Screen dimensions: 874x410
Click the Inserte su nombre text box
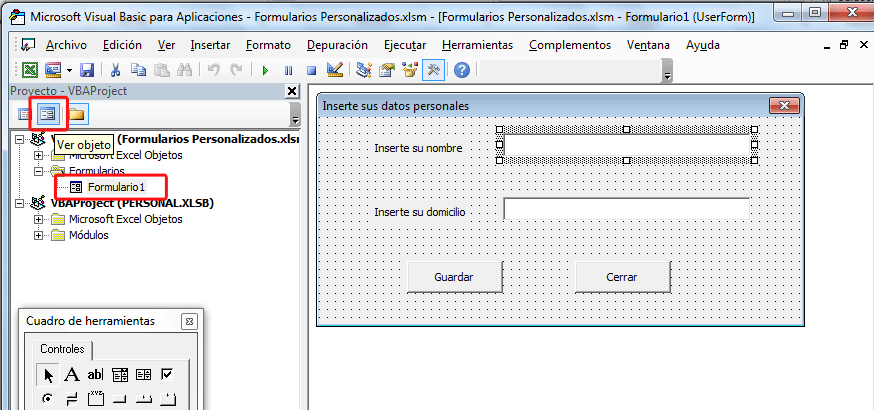pos(627,145)
